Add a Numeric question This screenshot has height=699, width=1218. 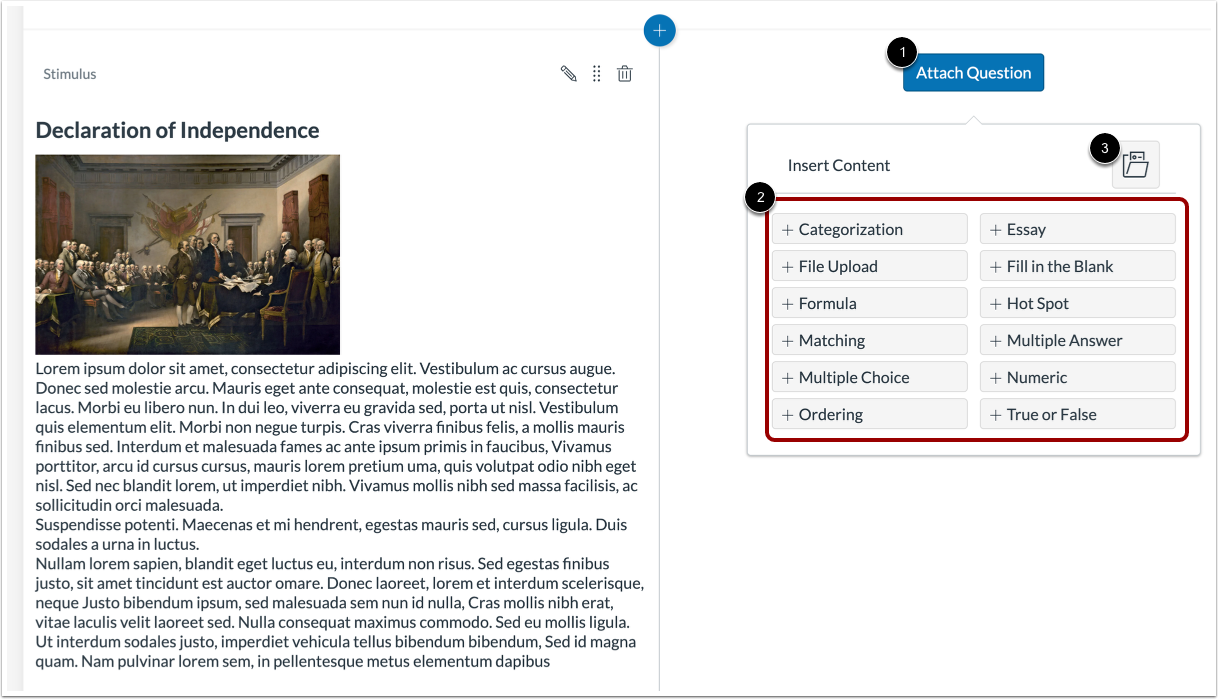[x=1078, y=377]
